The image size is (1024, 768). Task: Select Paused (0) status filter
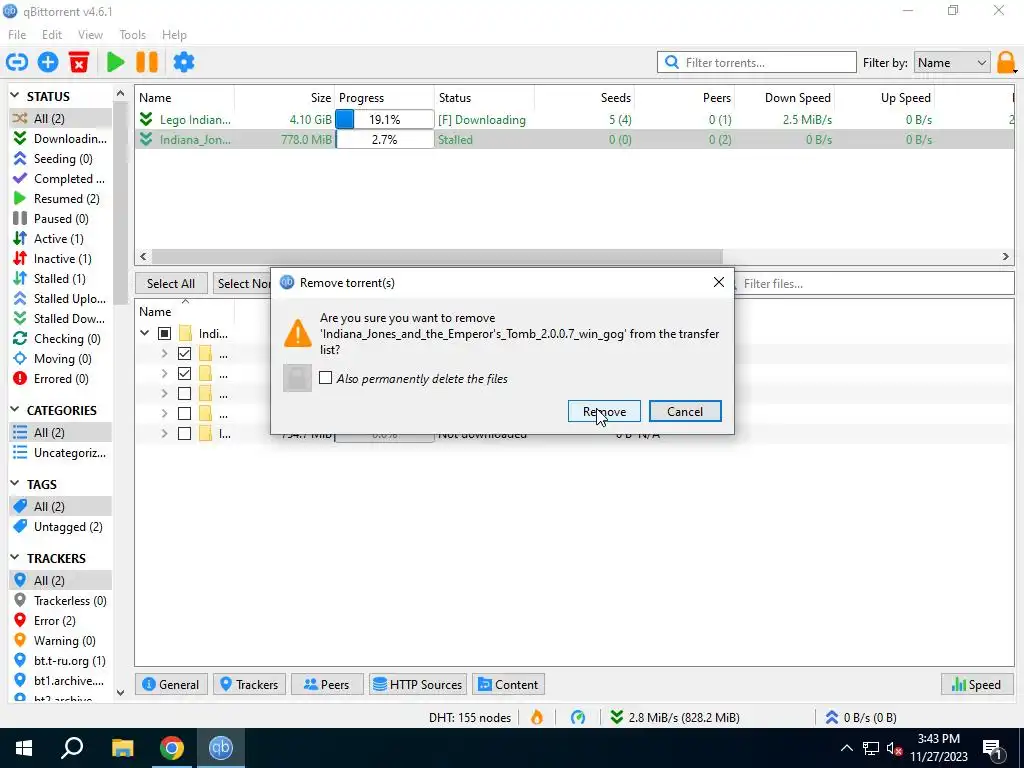[x=60, y=219]
